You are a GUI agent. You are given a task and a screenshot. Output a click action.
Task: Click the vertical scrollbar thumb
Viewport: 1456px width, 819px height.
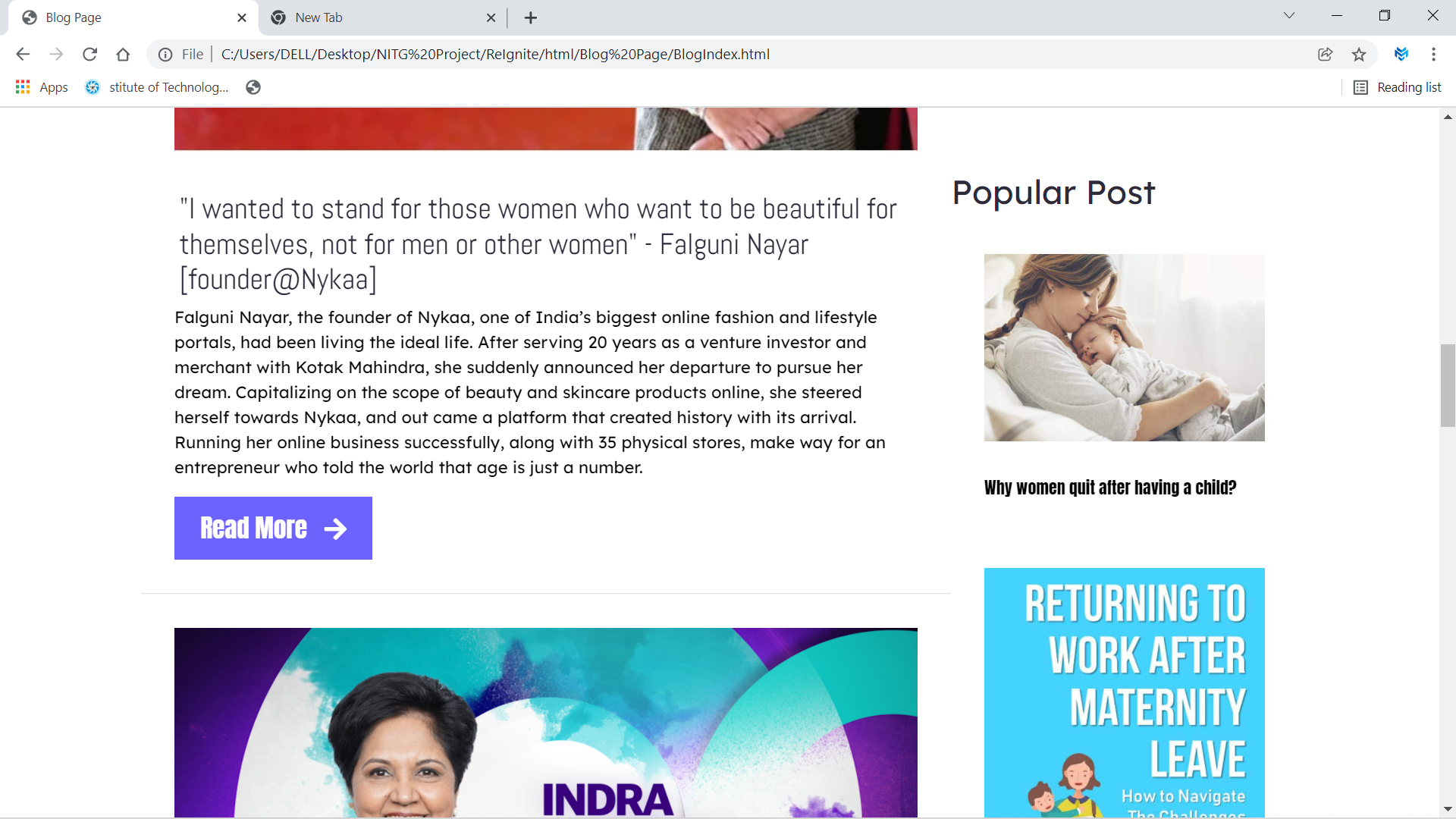[1448, 385]
